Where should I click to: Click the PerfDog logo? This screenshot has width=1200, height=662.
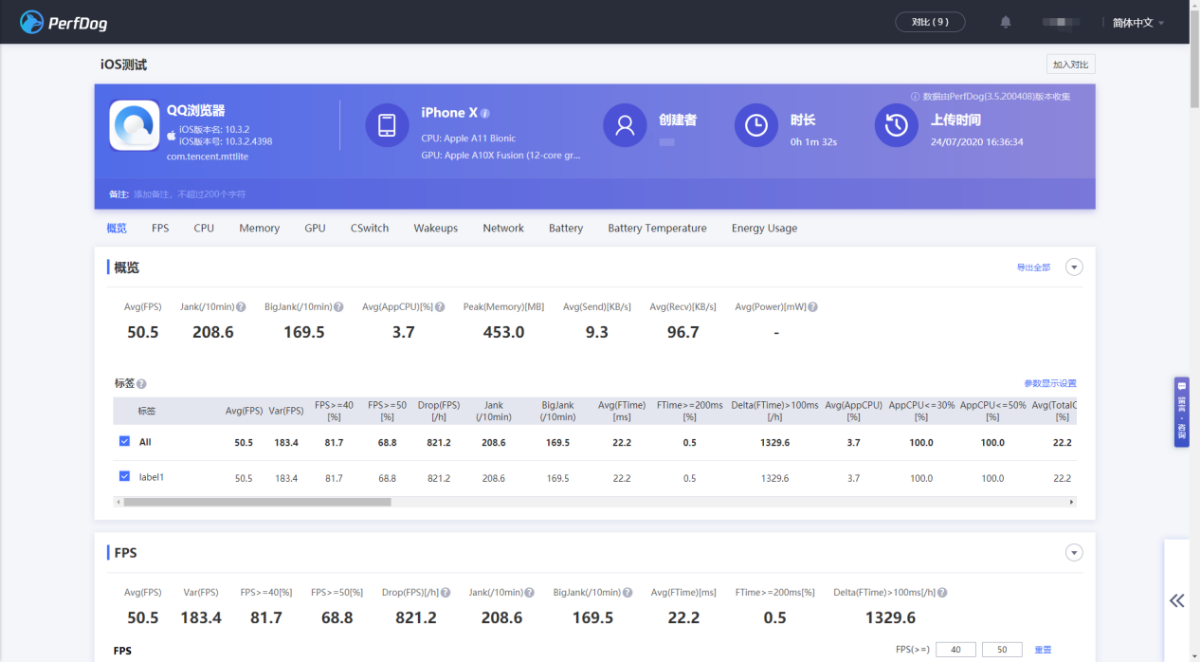coord(63,22)
